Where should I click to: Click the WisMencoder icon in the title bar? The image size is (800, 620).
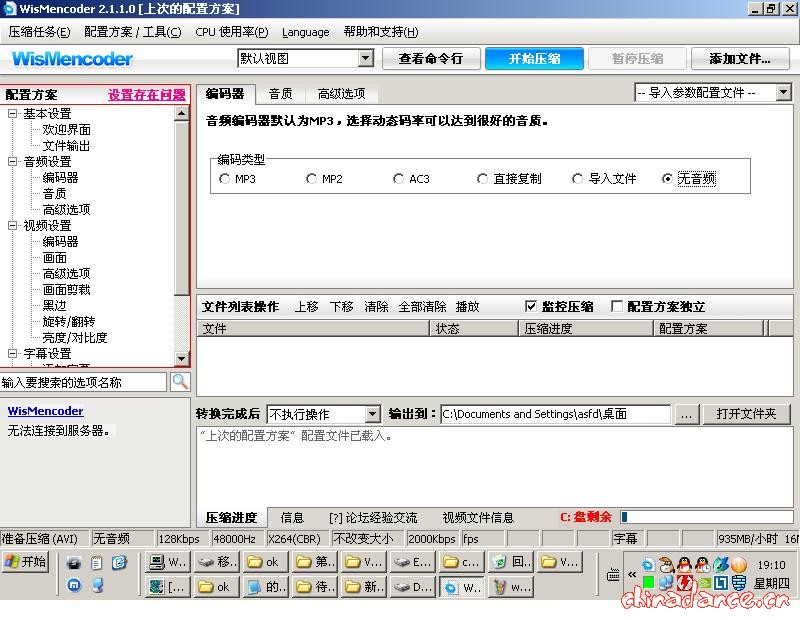pos(9,9)
